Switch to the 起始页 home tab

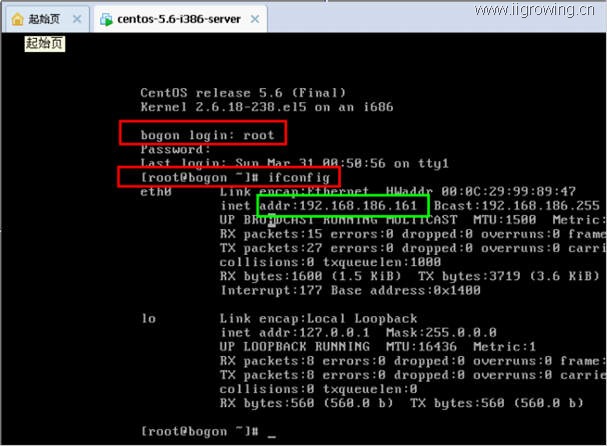click(45, 19)
